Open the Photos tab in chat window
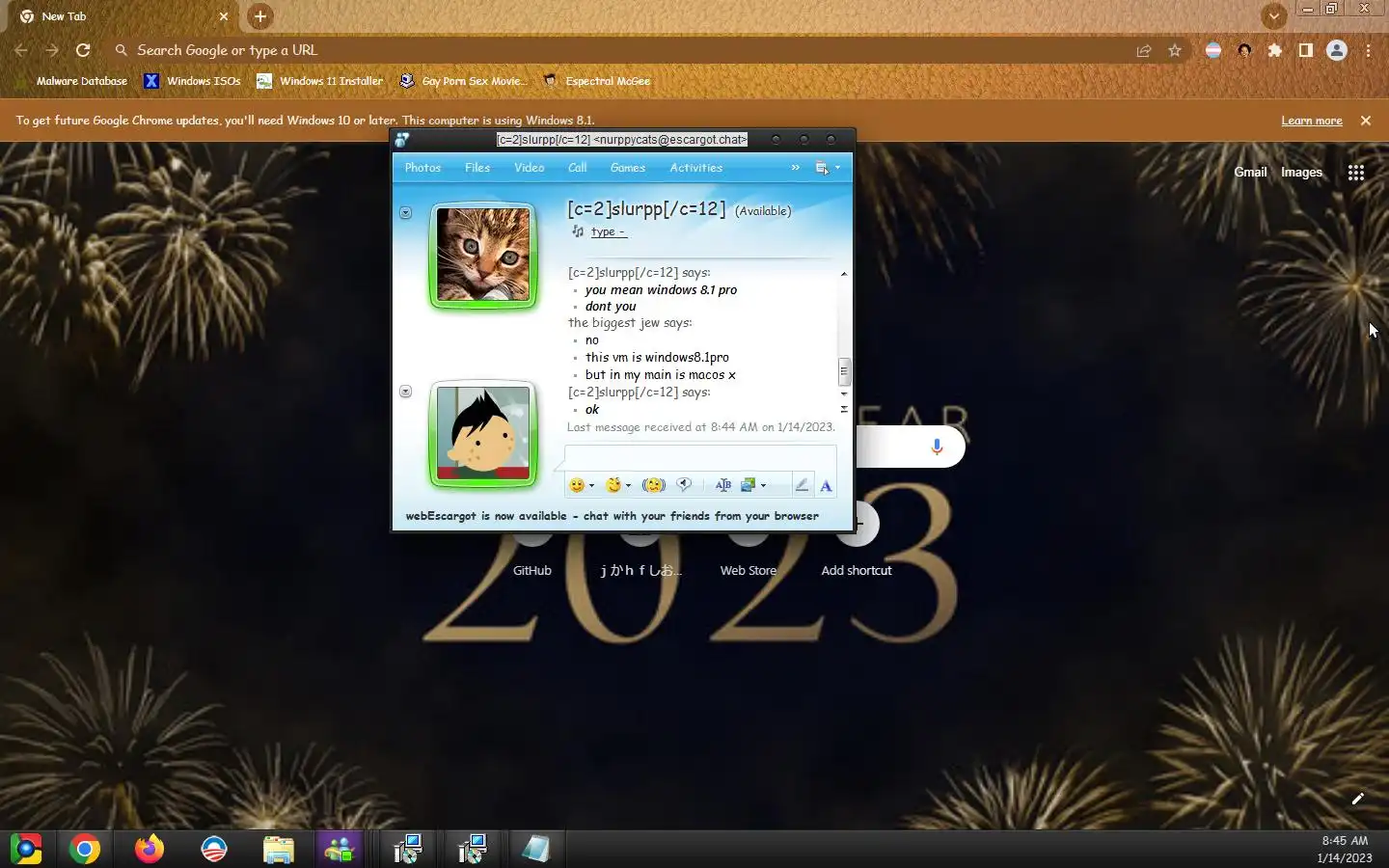This screenshot has width=1389, height=868. coord(422,168)
